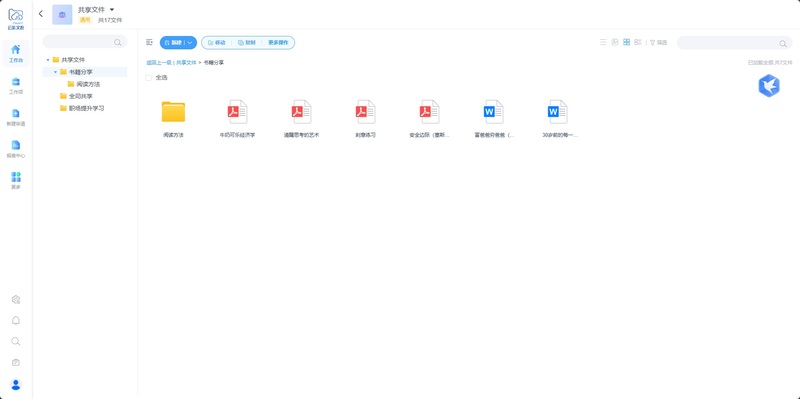Open 清醒思考的艺术 PDF file

click(302, 111)
